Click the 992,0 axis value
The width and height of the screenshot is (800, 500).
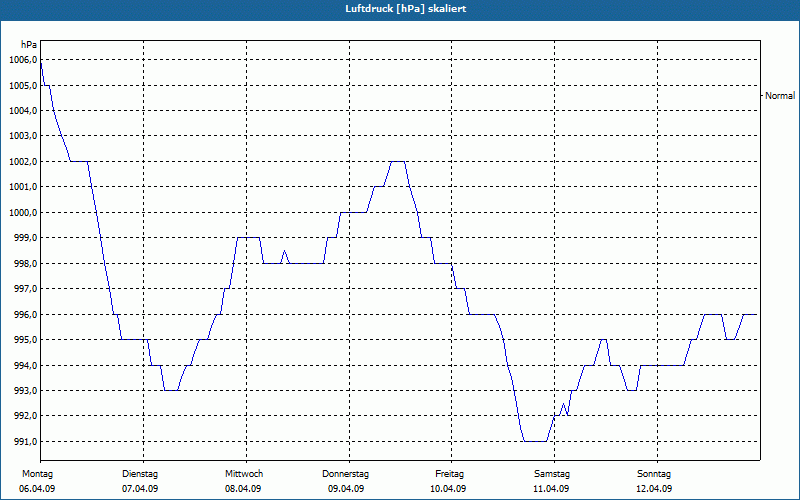(x=25, y=416)
